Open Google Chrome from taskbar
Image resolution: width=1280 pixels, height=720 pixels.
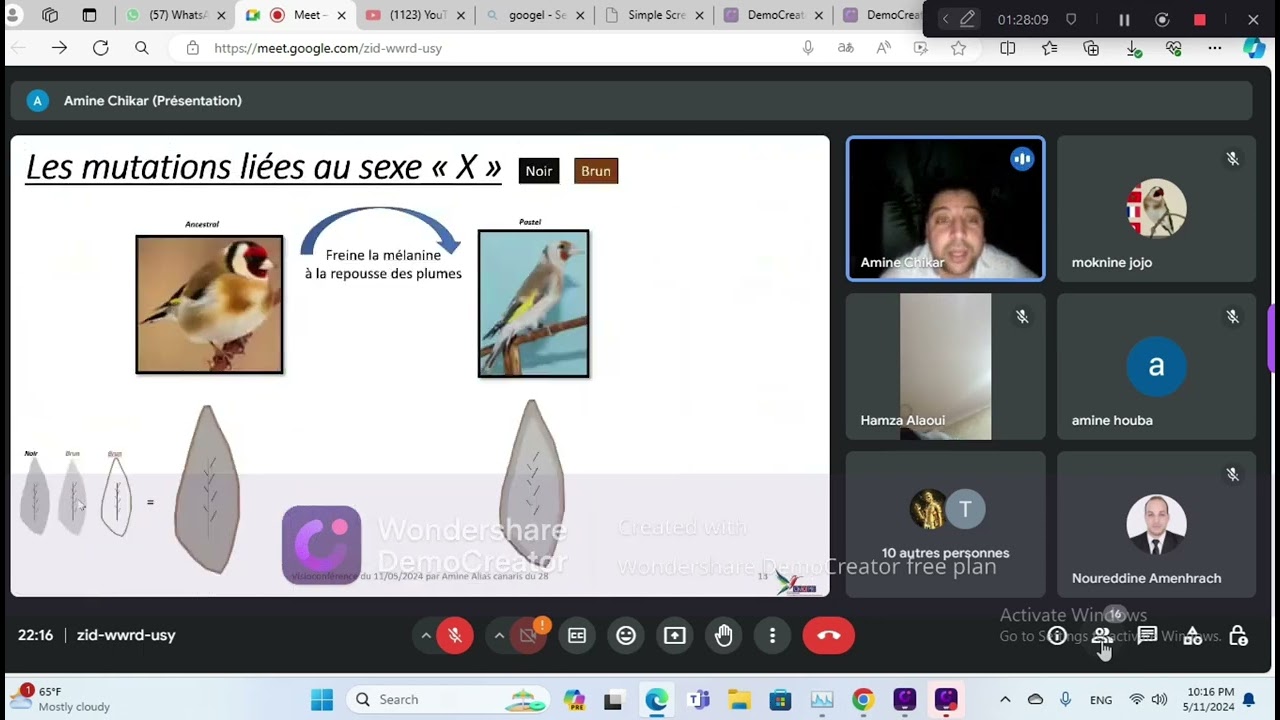pos(863,699)
